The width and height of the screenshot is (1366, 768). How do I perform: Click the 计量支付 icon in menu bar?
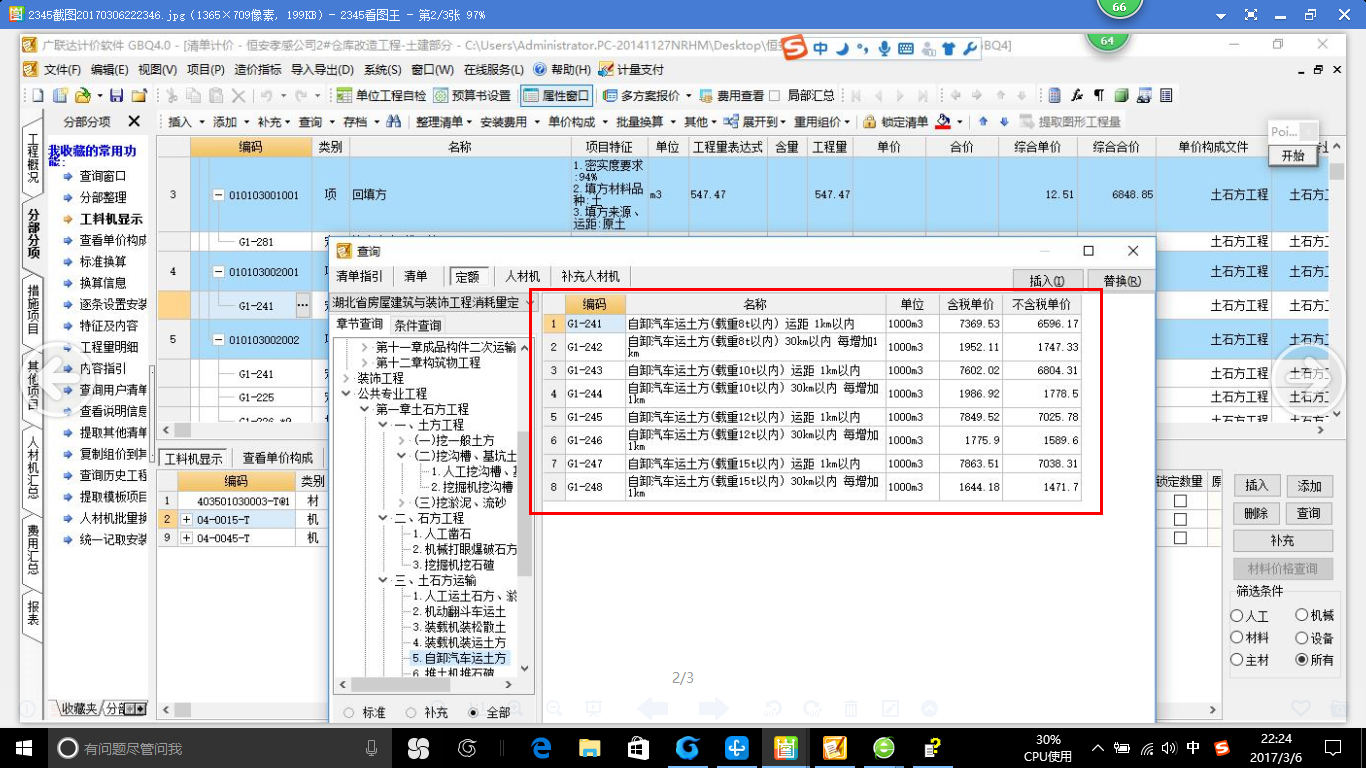tap(631, 69)
